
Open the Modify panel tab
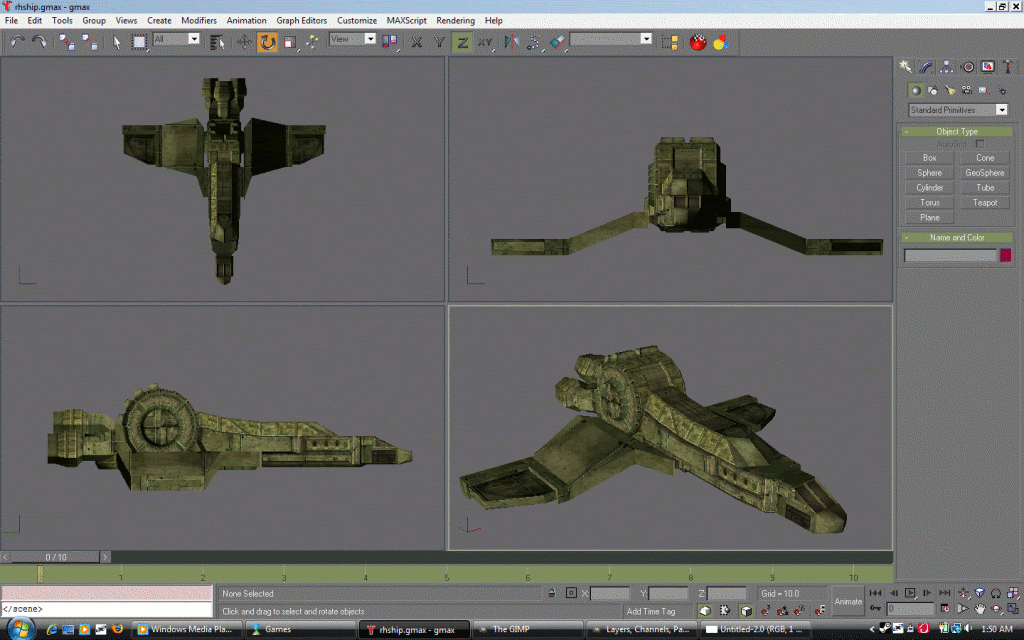pyautogui.click(x=925, y=67)
